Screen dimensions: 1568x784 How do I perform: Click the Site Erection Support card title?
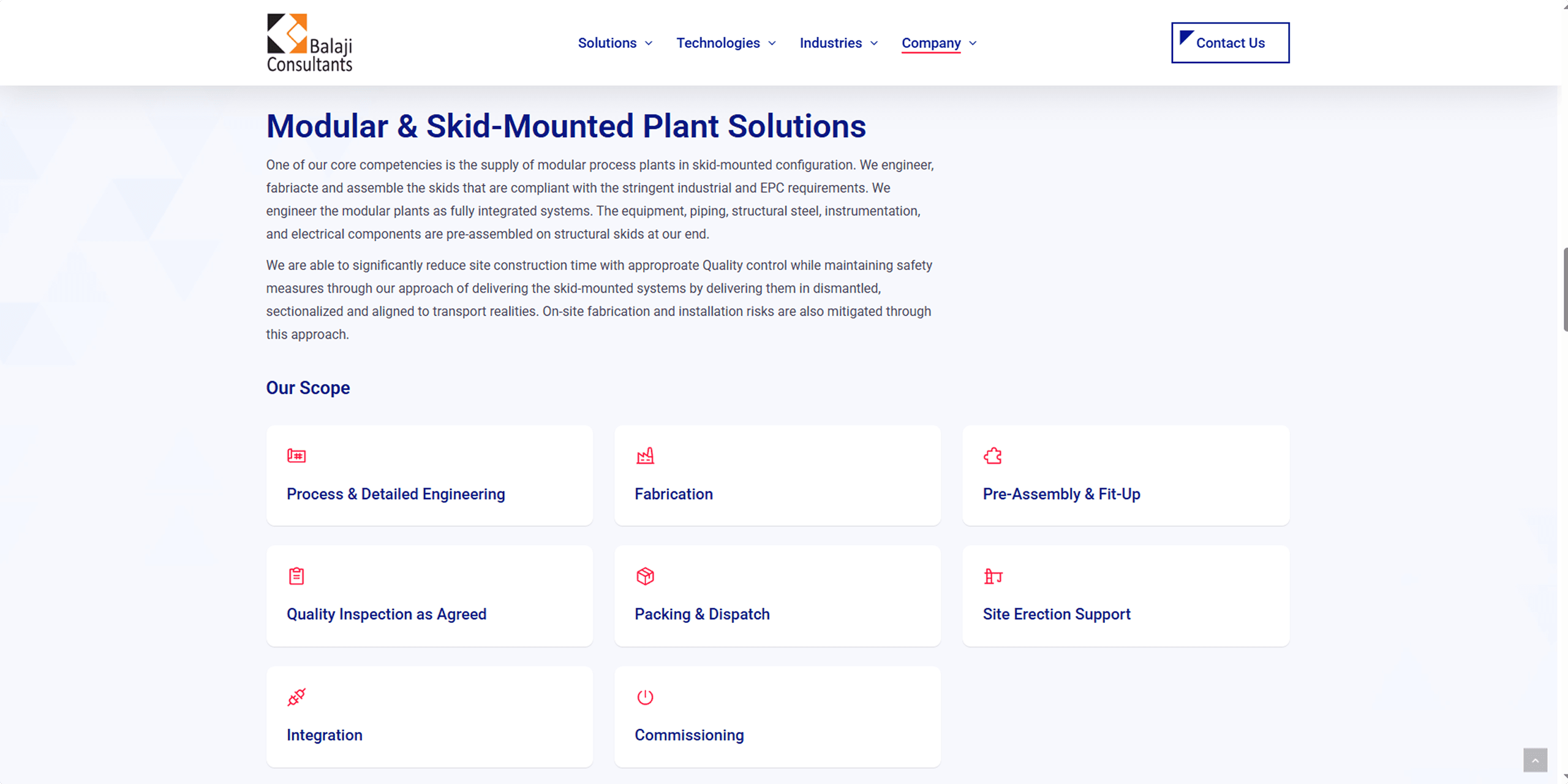[x=1057, y=614]
